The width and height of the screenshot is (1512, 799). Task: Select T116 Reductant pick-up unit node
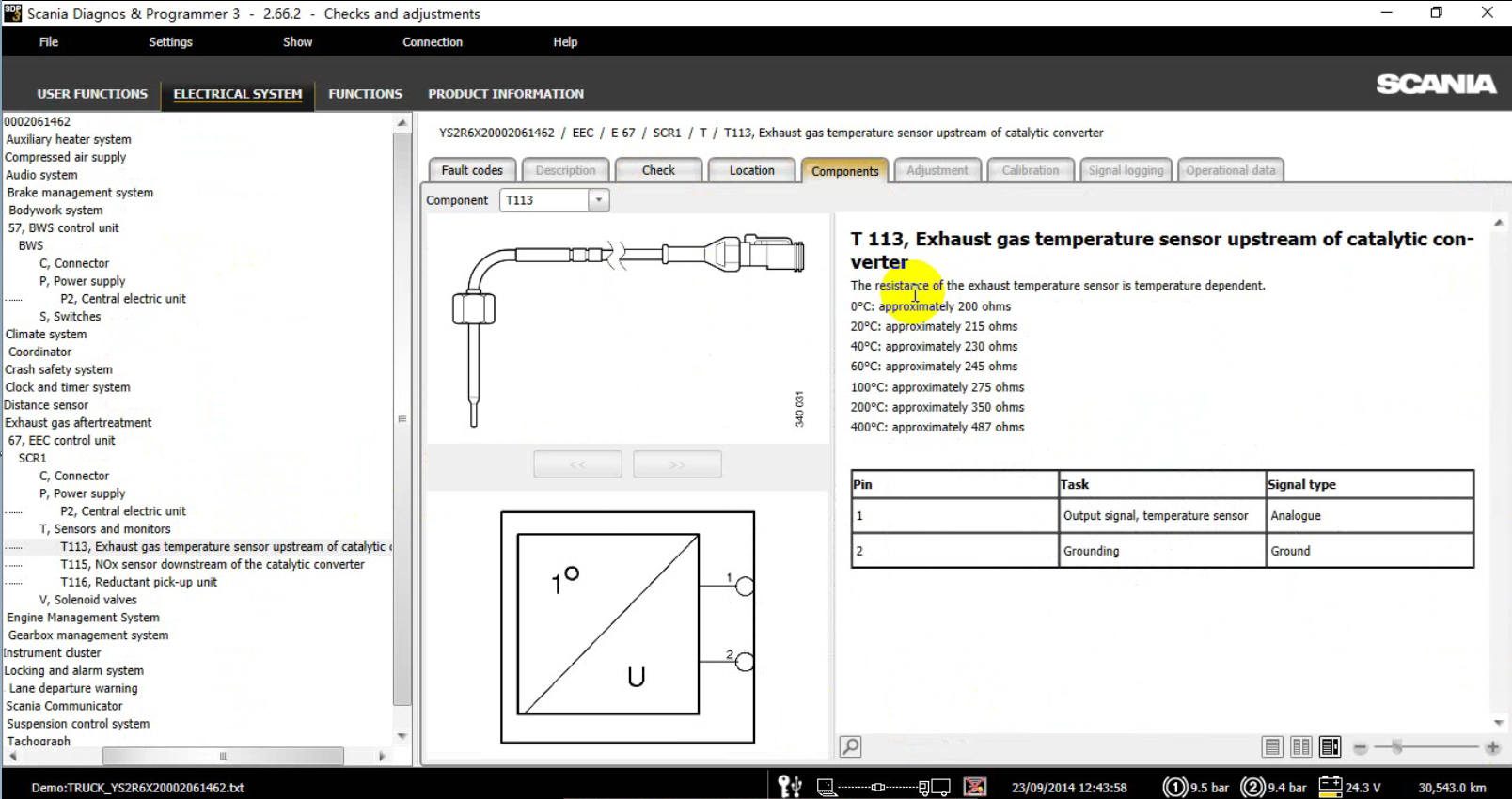tap(138, 582)
